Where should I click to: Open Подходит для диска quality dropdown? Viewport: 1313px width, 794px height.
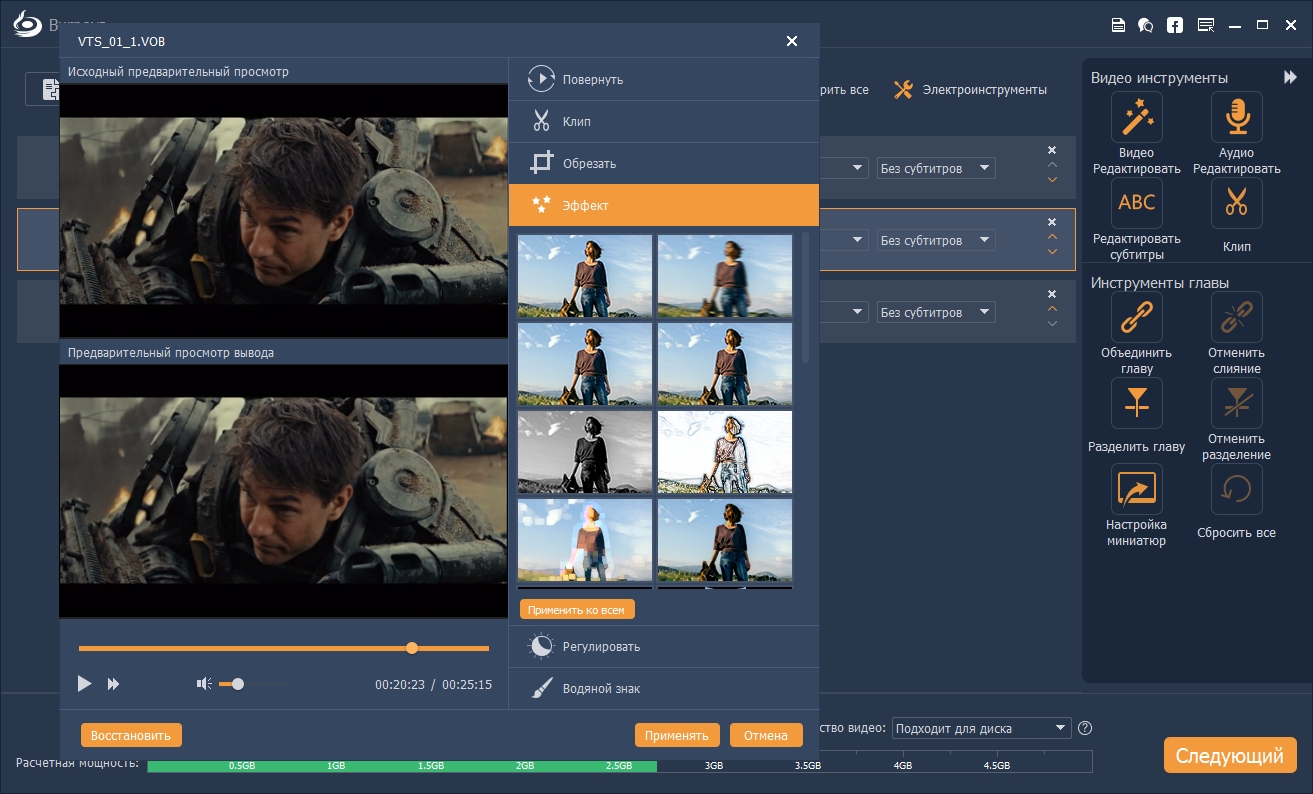981,728
